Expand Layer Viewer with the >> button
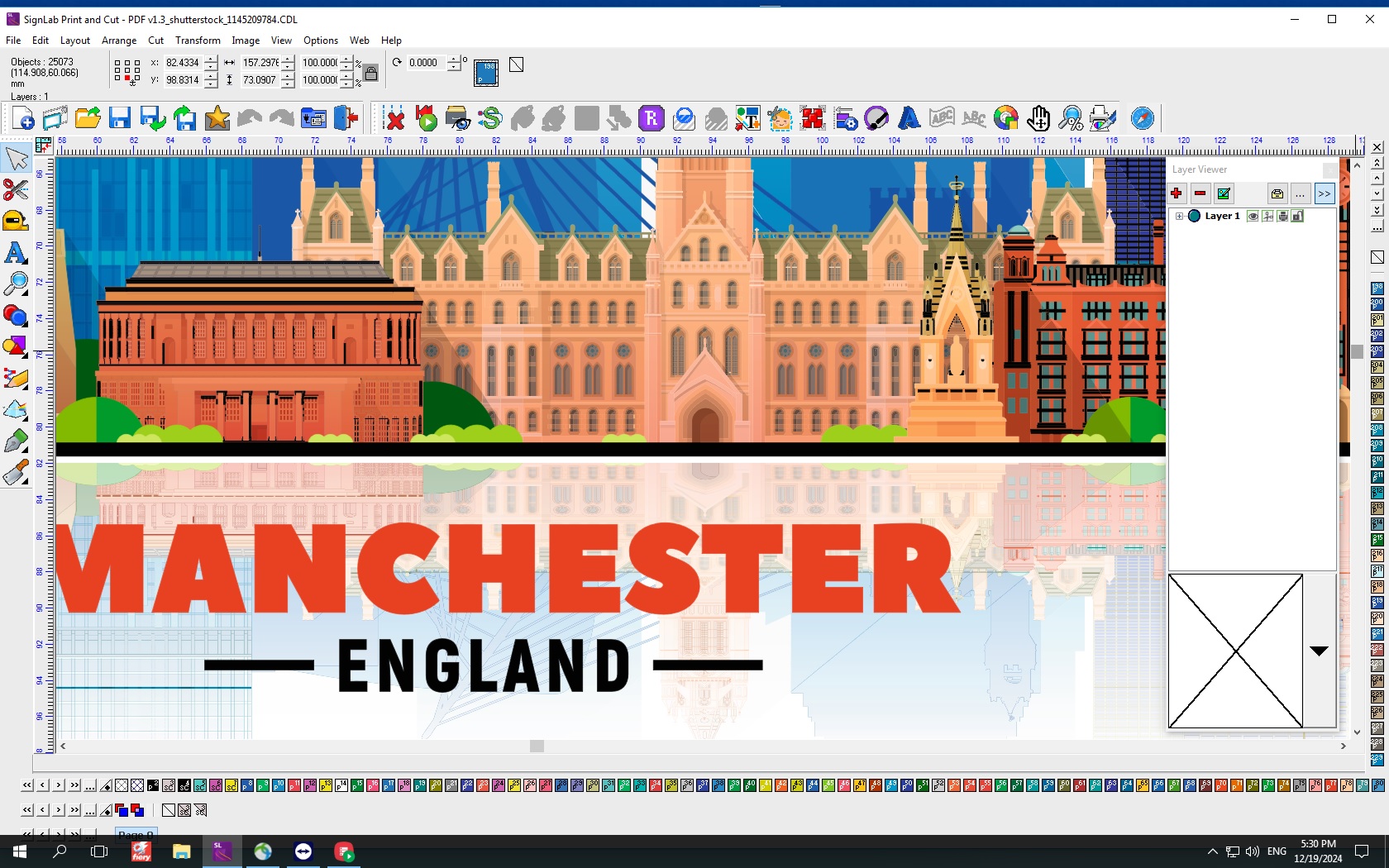Screen dimensions: 1389x868 pyautogui.click(x=1325, y=193)
